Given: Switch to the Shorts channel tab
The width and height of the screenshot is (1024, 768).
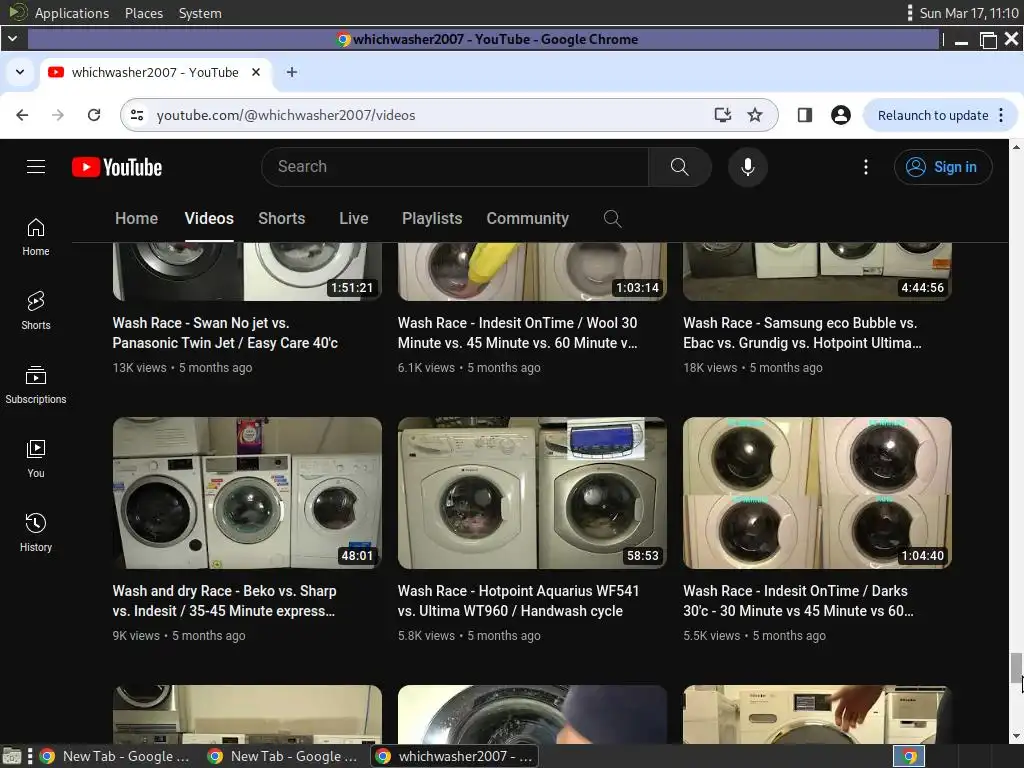Looking at the screenshot, I should 281,218.
